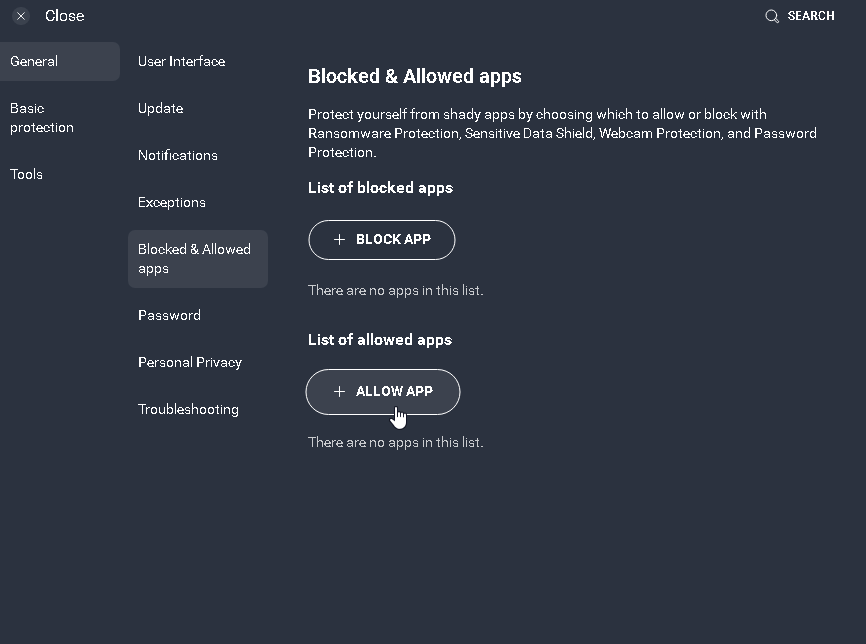Viewport: 866px width, 644px height.
Task: Click the SEARCH label at top right
Action: coord(811,16)
